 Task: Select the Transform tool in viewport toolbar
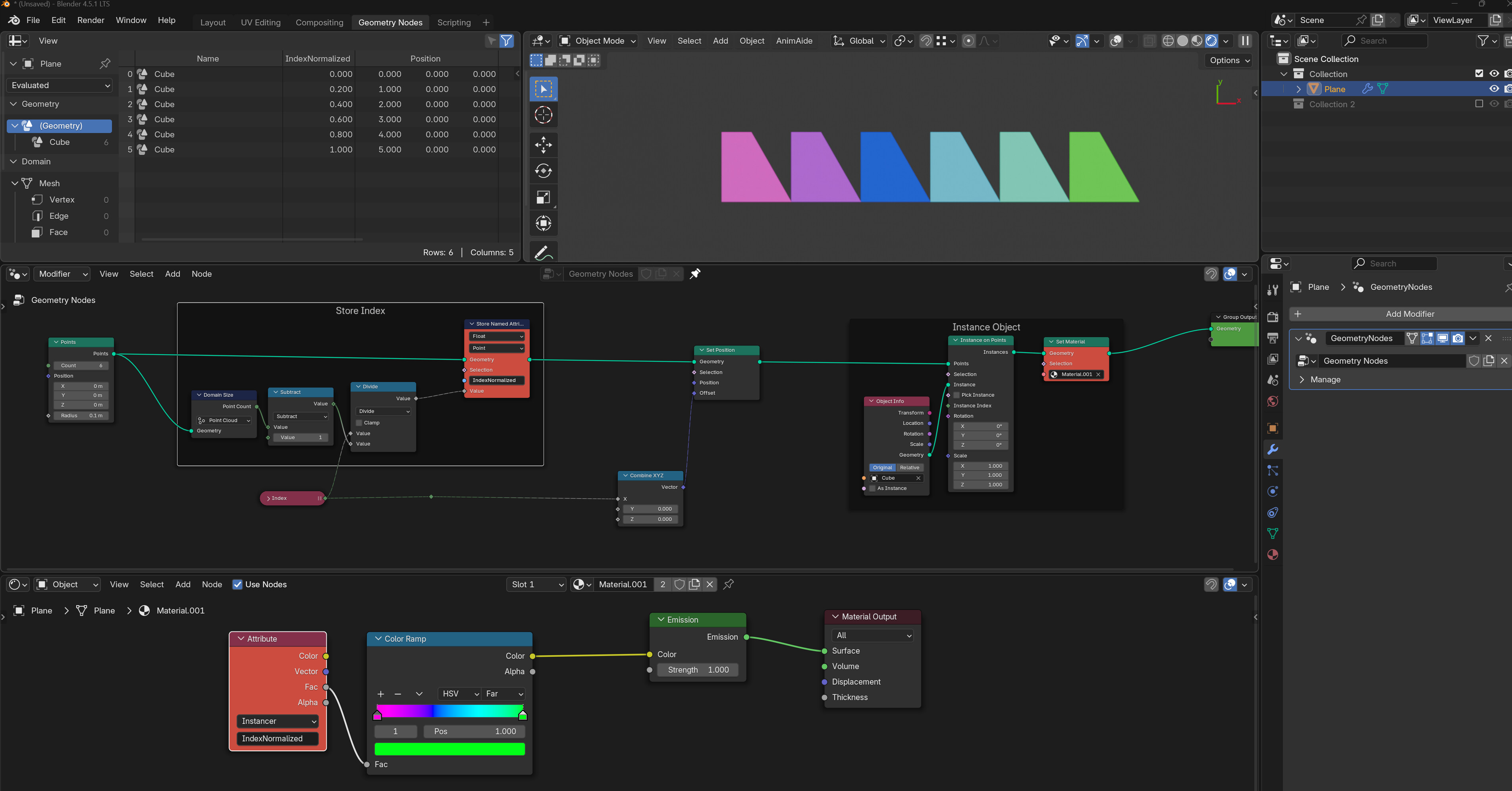[544, 223]
